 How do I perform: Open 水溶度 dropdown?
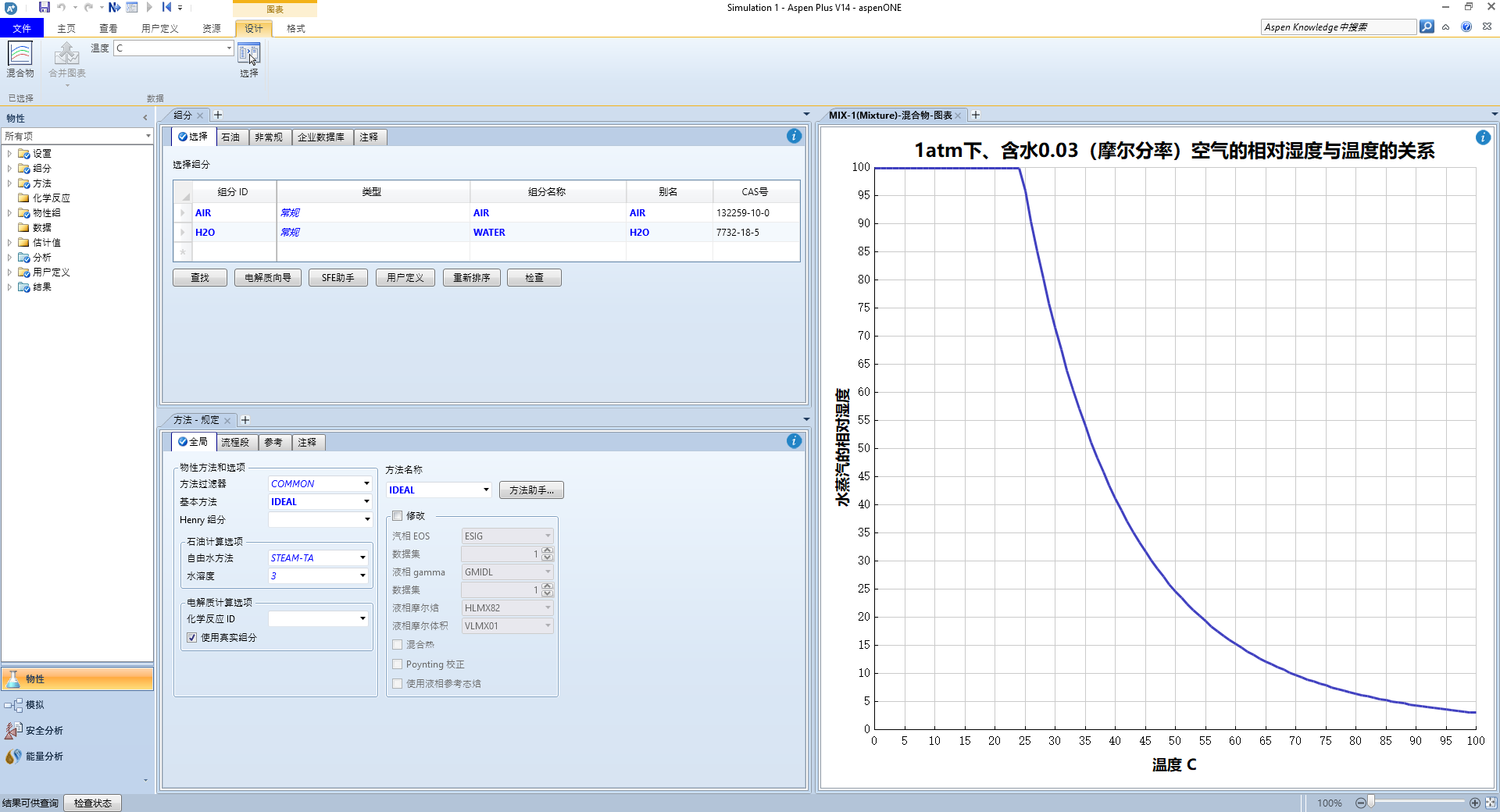(x=362, y=575)
